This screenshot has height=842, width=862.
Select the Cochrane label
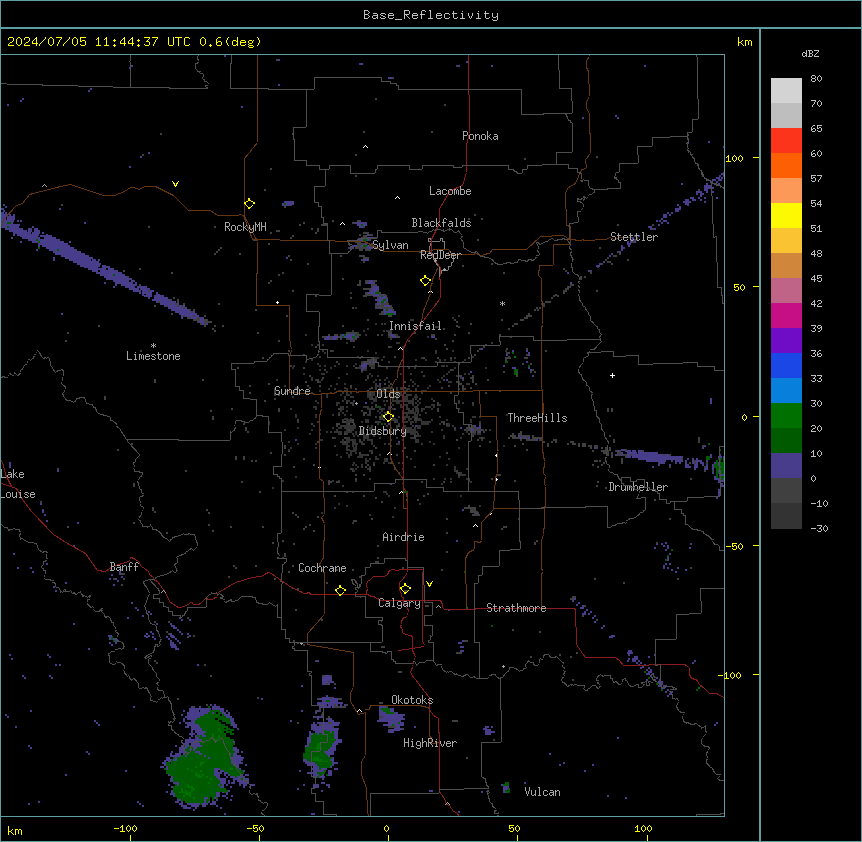click(322, 568)
